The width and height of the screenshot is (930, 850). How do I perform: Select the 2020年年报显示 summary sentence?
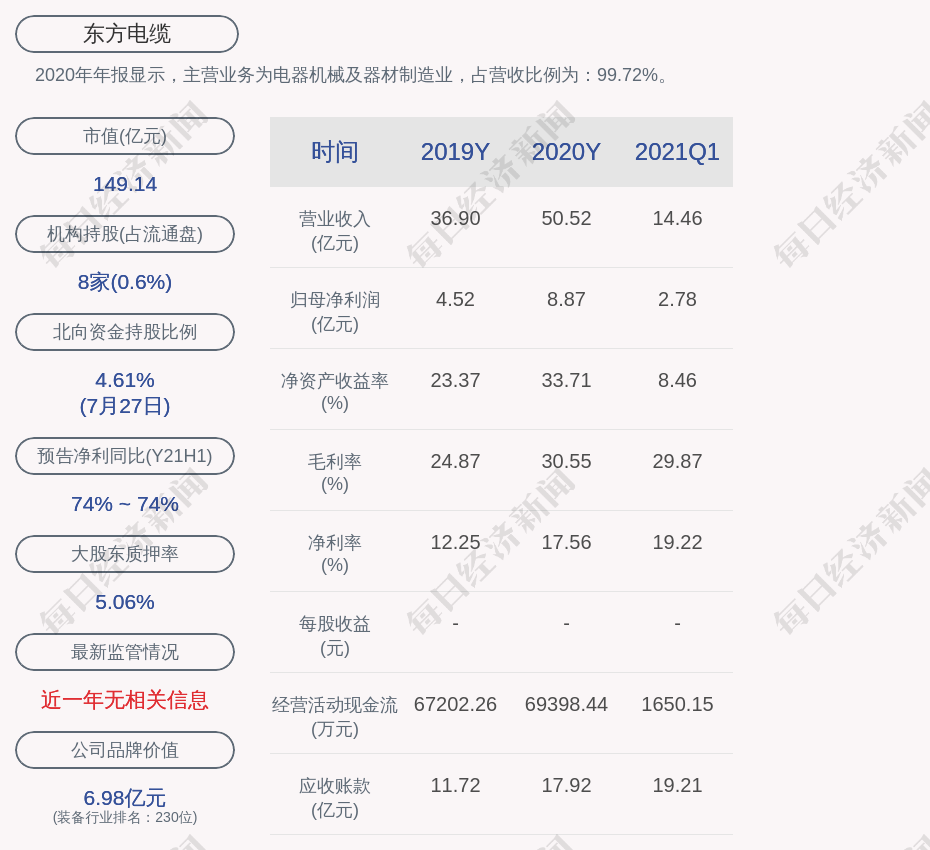[x=352, y=75]
